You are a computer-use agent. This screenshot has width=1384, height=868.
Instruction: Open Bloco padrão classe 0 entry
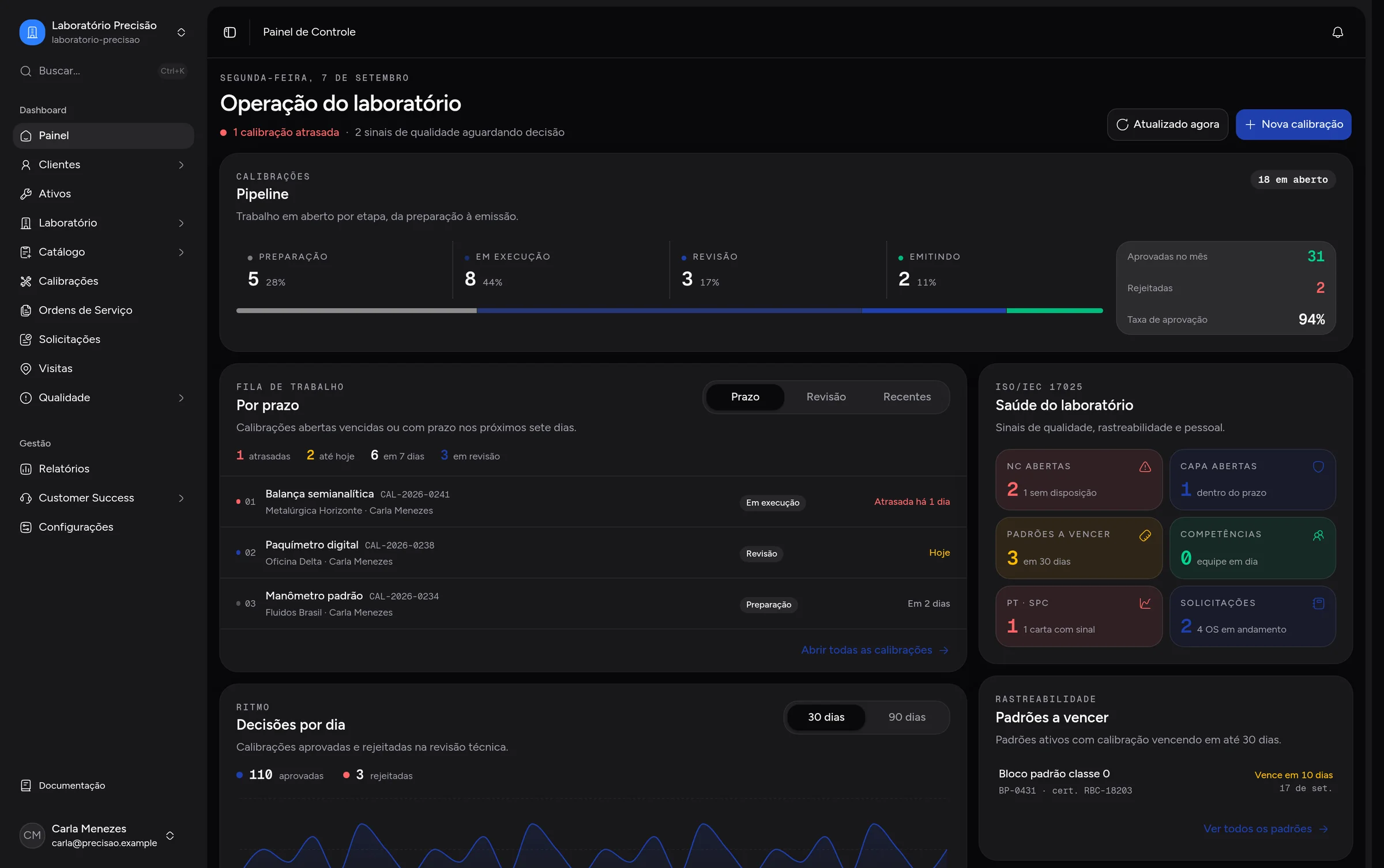tap(1165, 782)
